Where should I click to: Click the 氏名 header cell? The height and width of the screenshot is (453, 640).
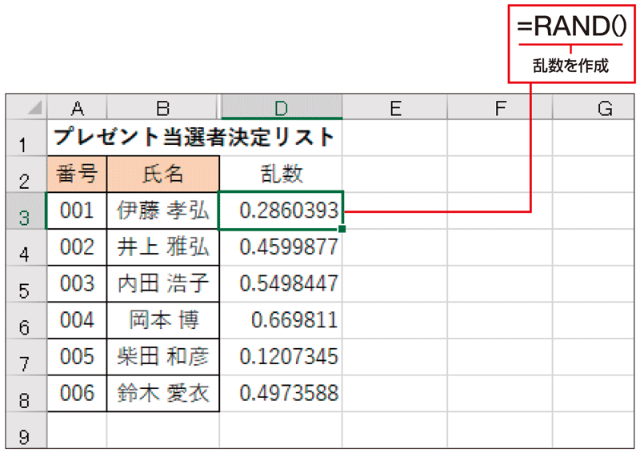[x=163, y=174]
